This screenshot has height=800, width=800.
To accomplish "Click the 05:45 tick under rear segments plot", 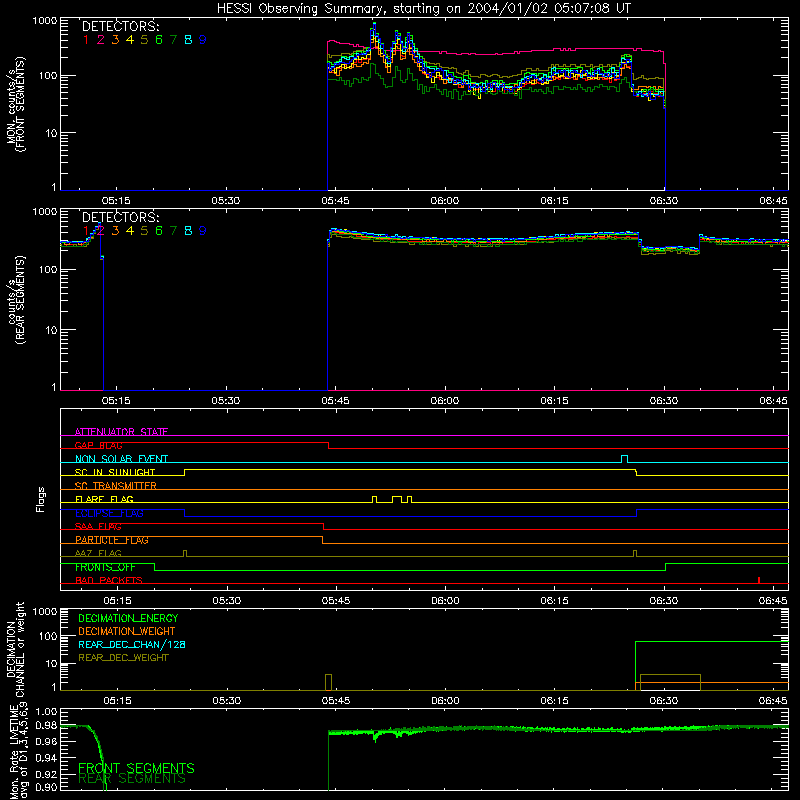I will click(335, 401).
